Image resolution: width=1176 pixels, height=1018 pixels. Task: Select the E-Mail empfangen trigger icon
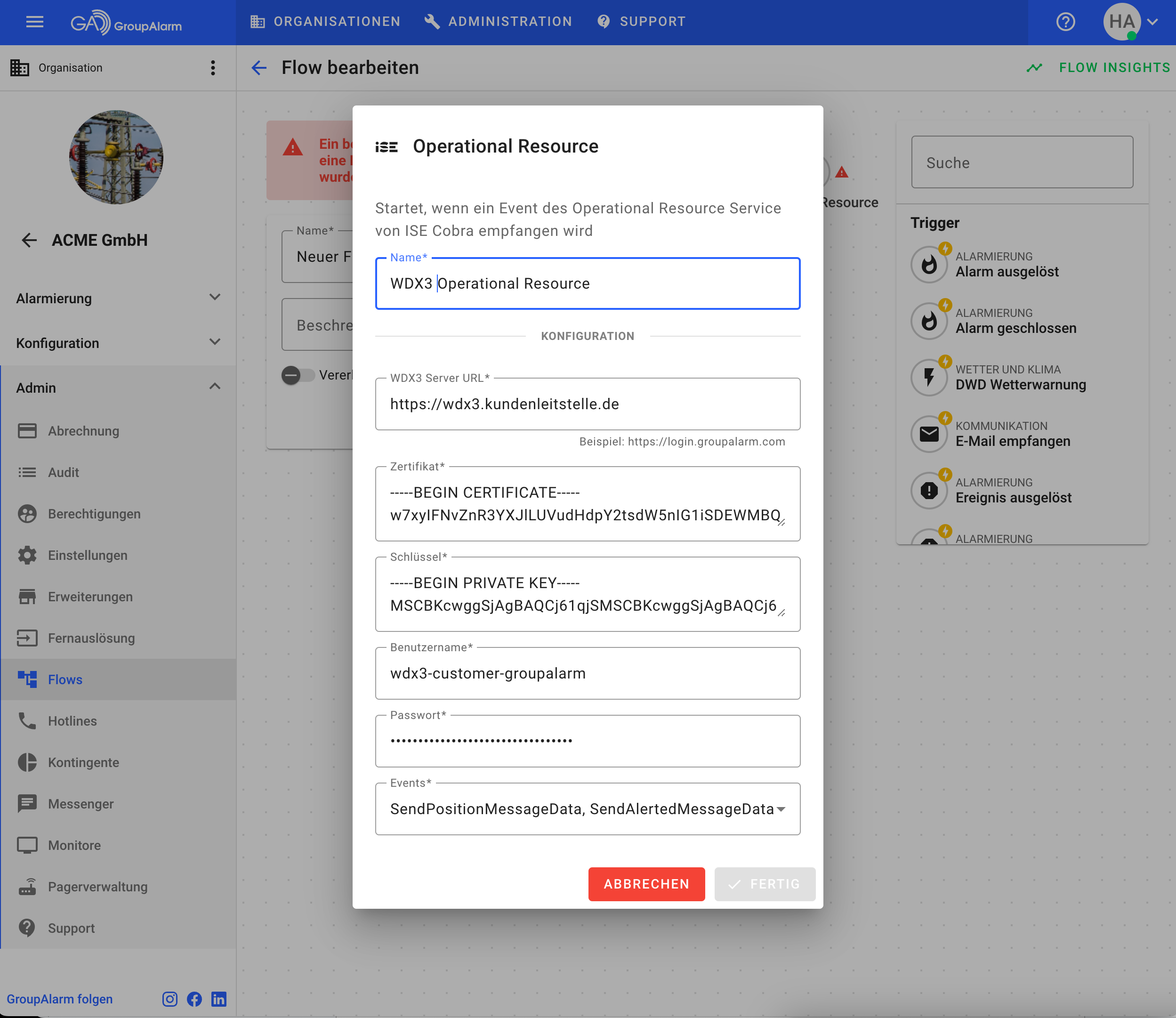(x=929, y=434)
